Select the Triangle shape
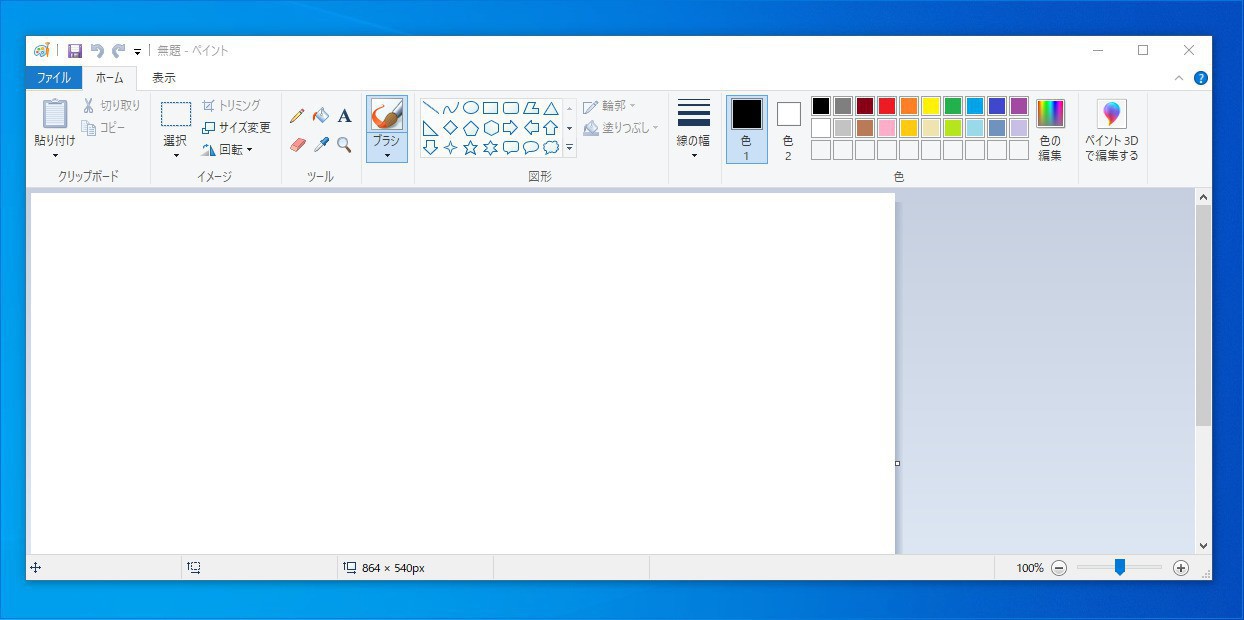The width and height of the screenshot is (1244, 620). tap(550, 108)
